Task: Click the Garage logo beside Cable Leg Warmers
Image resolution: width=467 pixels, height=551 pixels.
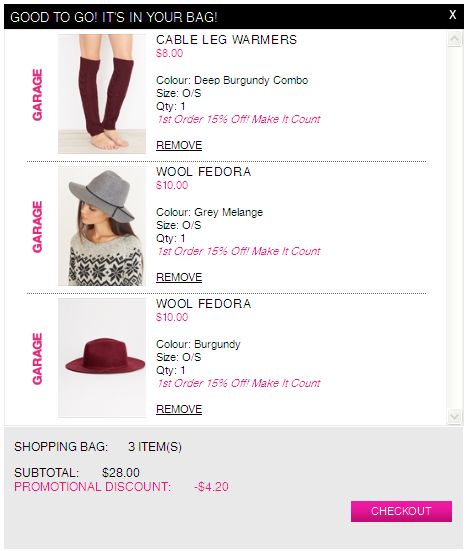Action: click(37, 95)
